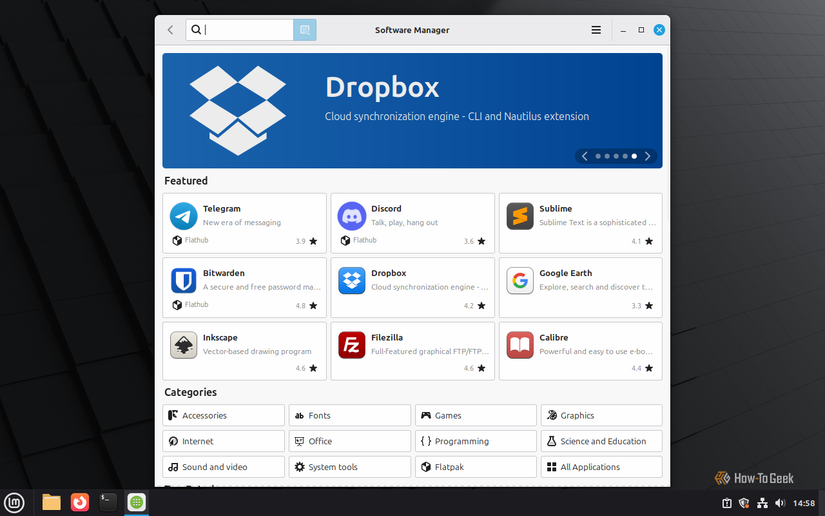Go back using the header back arrow
This screenshot has width=825, height=516.
170,30
